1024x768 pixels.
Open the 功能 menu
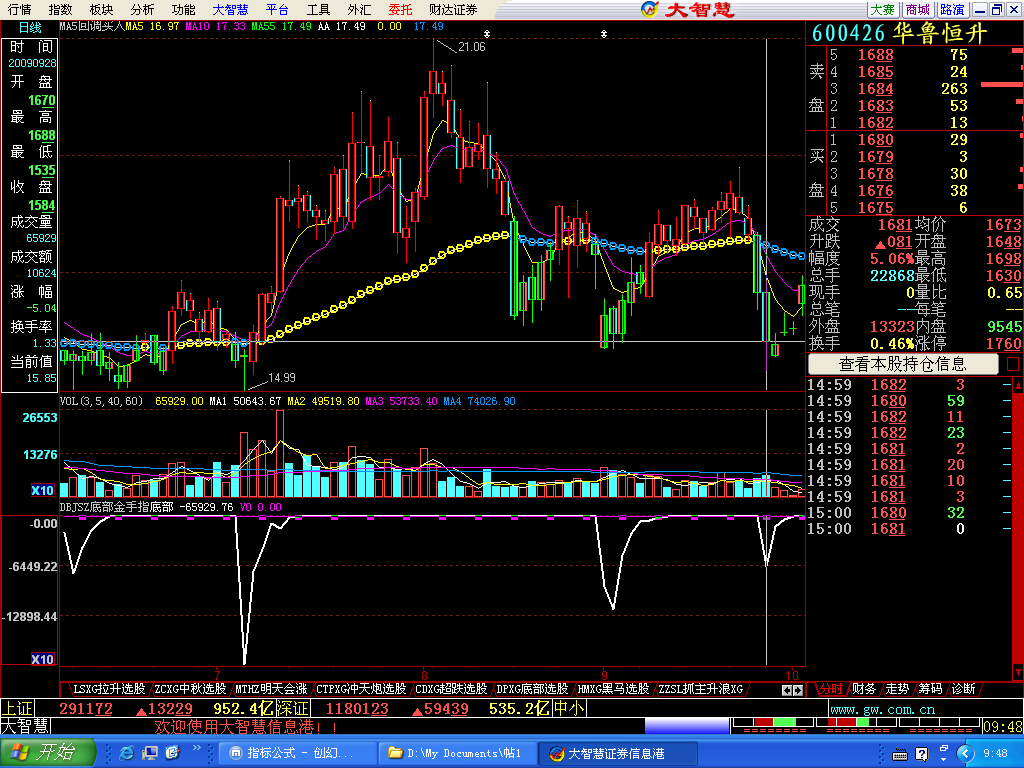183,9
